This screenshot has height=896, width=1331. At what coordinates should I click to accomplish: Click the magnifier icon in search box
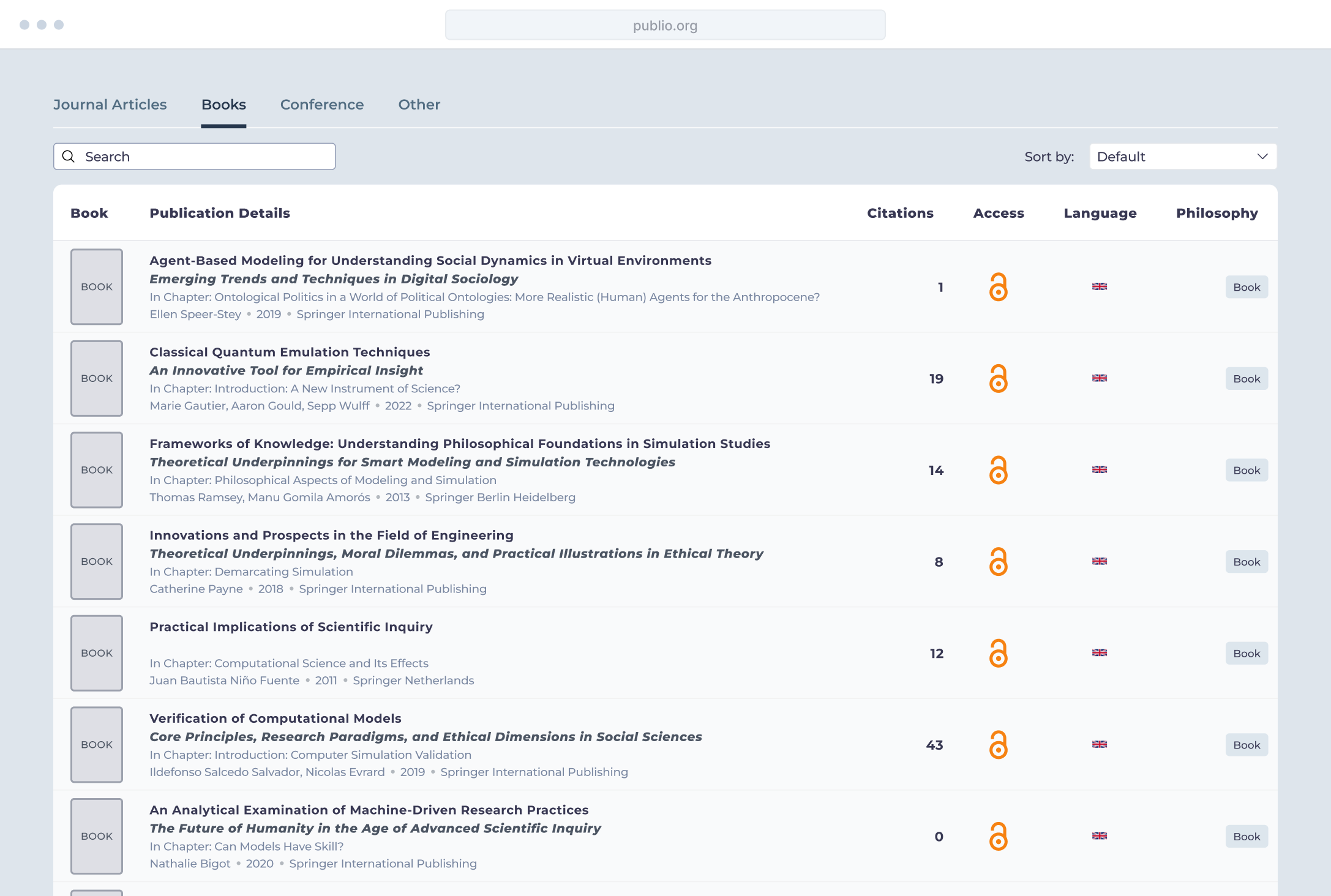pyautogui.click(x=69, y=157)
